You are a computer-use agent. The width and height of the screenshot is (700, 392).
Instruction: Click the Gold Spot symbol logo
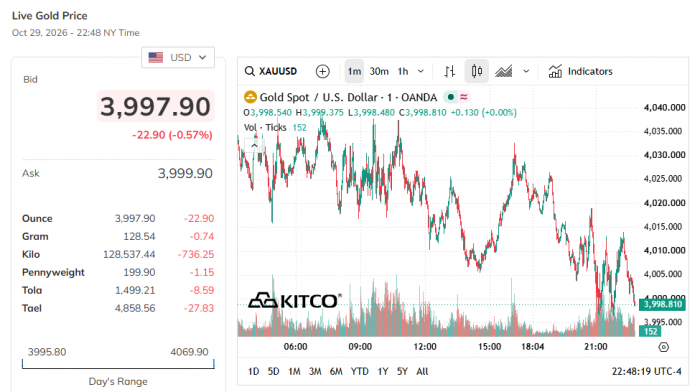(x=250, y=97)
